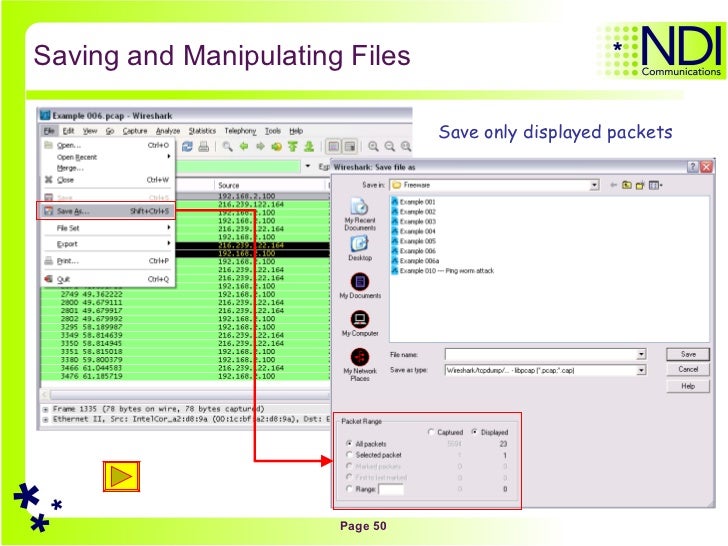
Task: Select packet row 3476 61.185719
Action: click(x=186, y=376)
